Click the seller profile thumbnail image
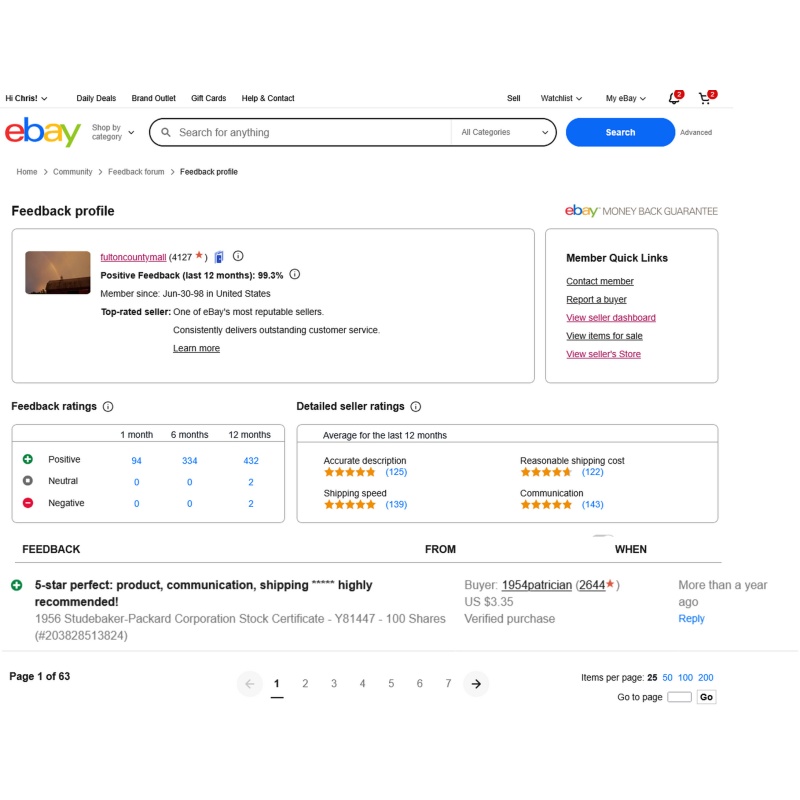Viewport: 800px width, 800px height. pyautogui.click(x=58, y=272)
